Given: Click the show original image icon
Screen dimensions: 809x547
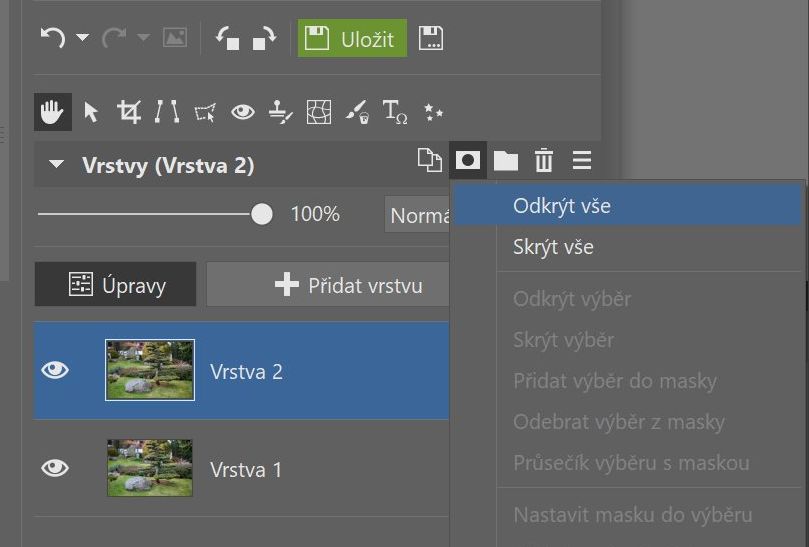Looking at the screenshot, I should click(x=175, y=37).
